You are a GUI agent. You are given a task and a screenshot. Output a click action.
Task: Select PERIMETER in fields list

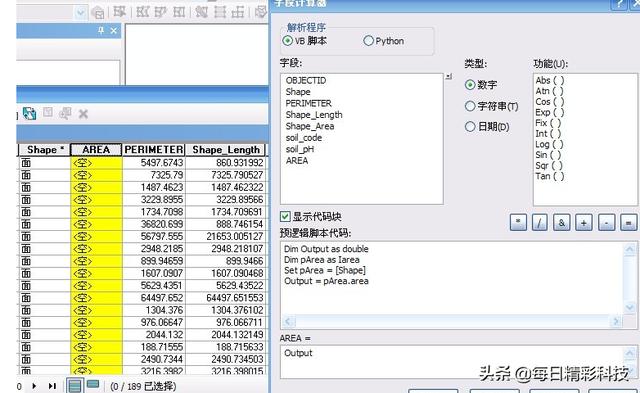(309, 103)
